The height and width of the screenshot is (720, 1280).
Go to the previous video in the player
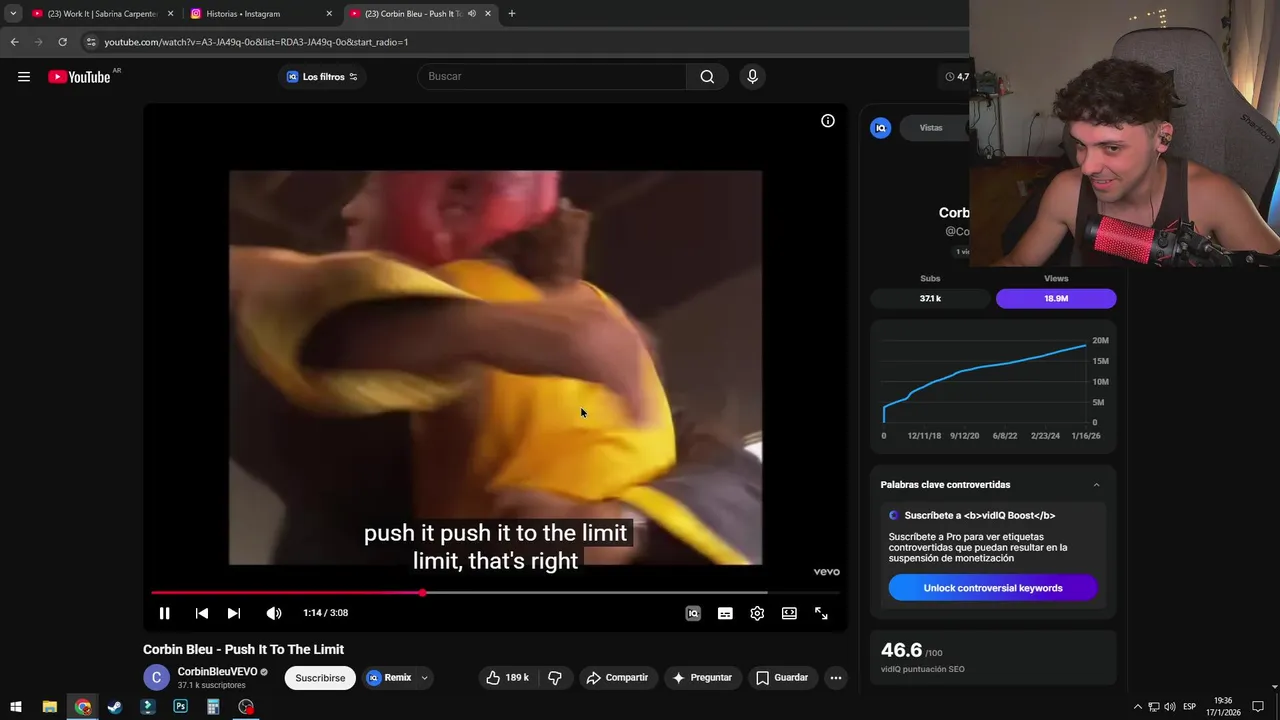(x=201, y=613)
